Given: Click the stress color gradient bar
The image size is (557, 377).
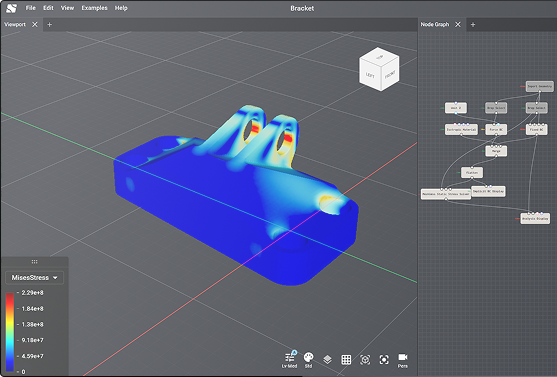Looking at the screenshot, I should pyautogui.click(x=10, y=332).
